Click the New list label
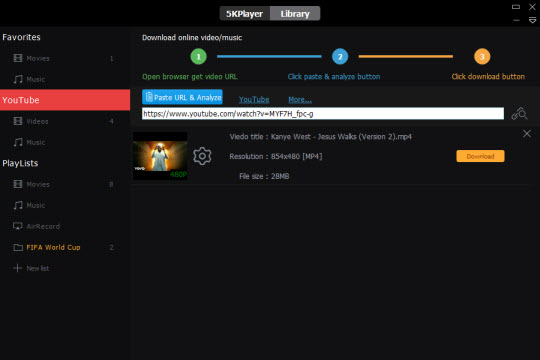This screenshot has width=540, height=360. 38,268
